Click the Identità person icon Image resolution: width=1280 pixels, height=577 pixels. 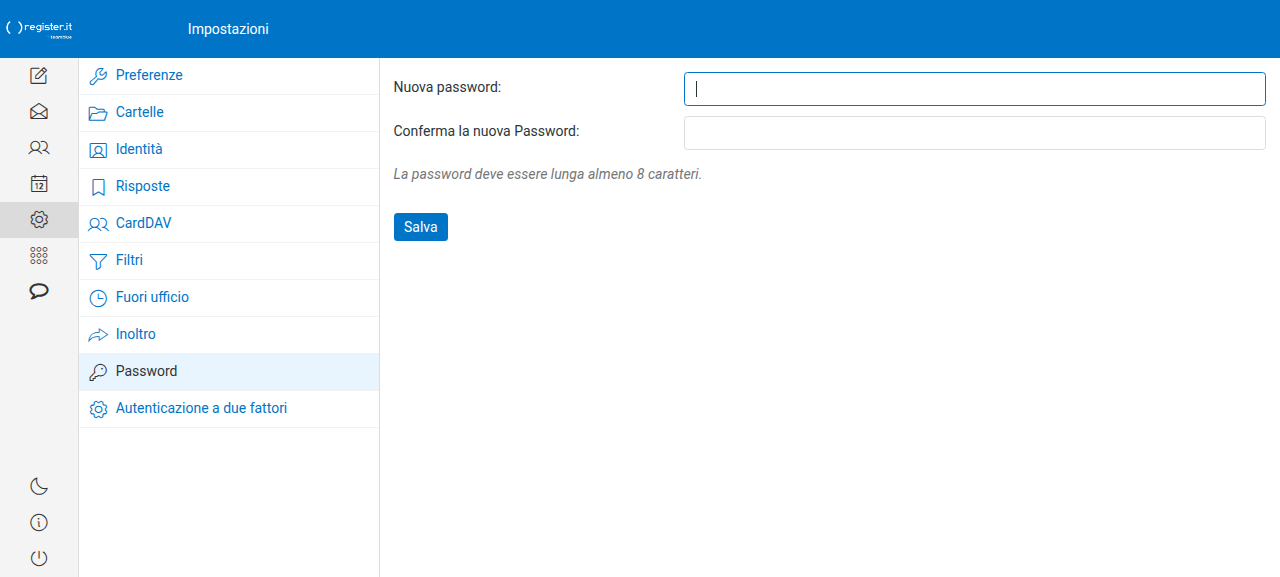98,150
